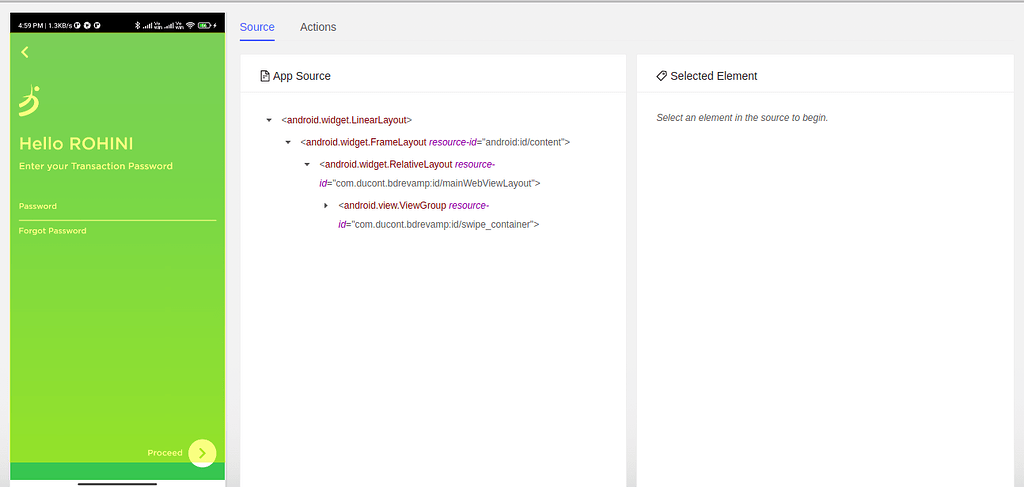Switch to the Actions tab
The image size is (1024, 487).
(x=318, y=27)
